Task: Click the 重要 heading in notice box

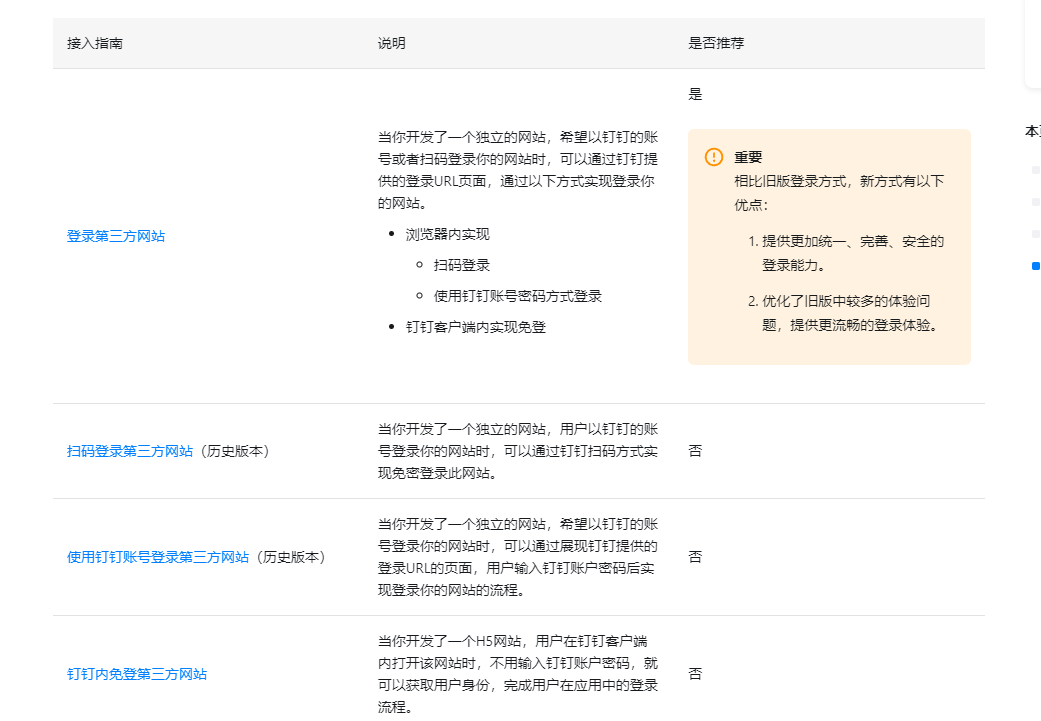Action: point(748,157)
